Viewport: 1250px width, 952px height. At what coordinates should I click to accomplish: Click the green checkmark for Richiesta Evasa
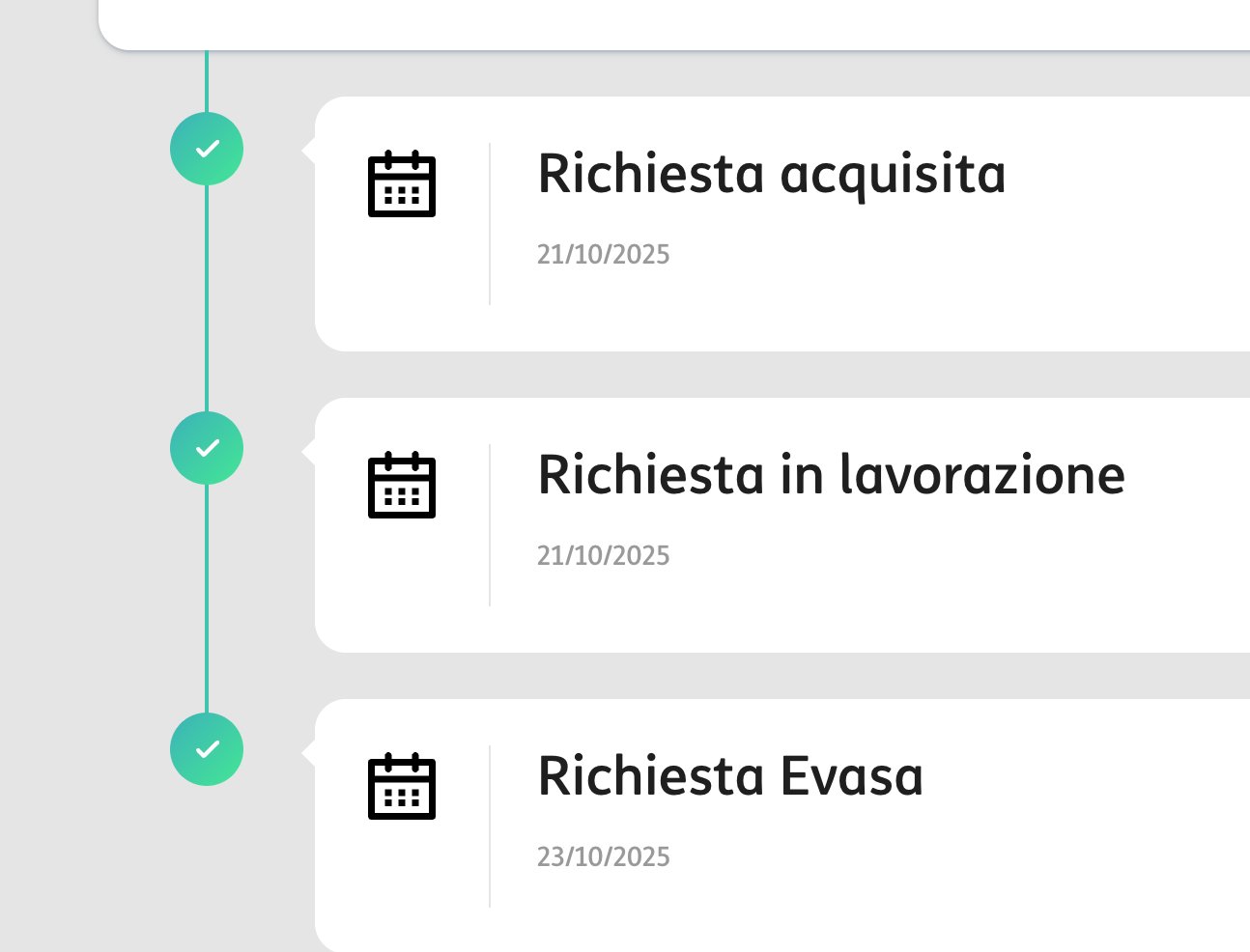[x=207, y=749]
